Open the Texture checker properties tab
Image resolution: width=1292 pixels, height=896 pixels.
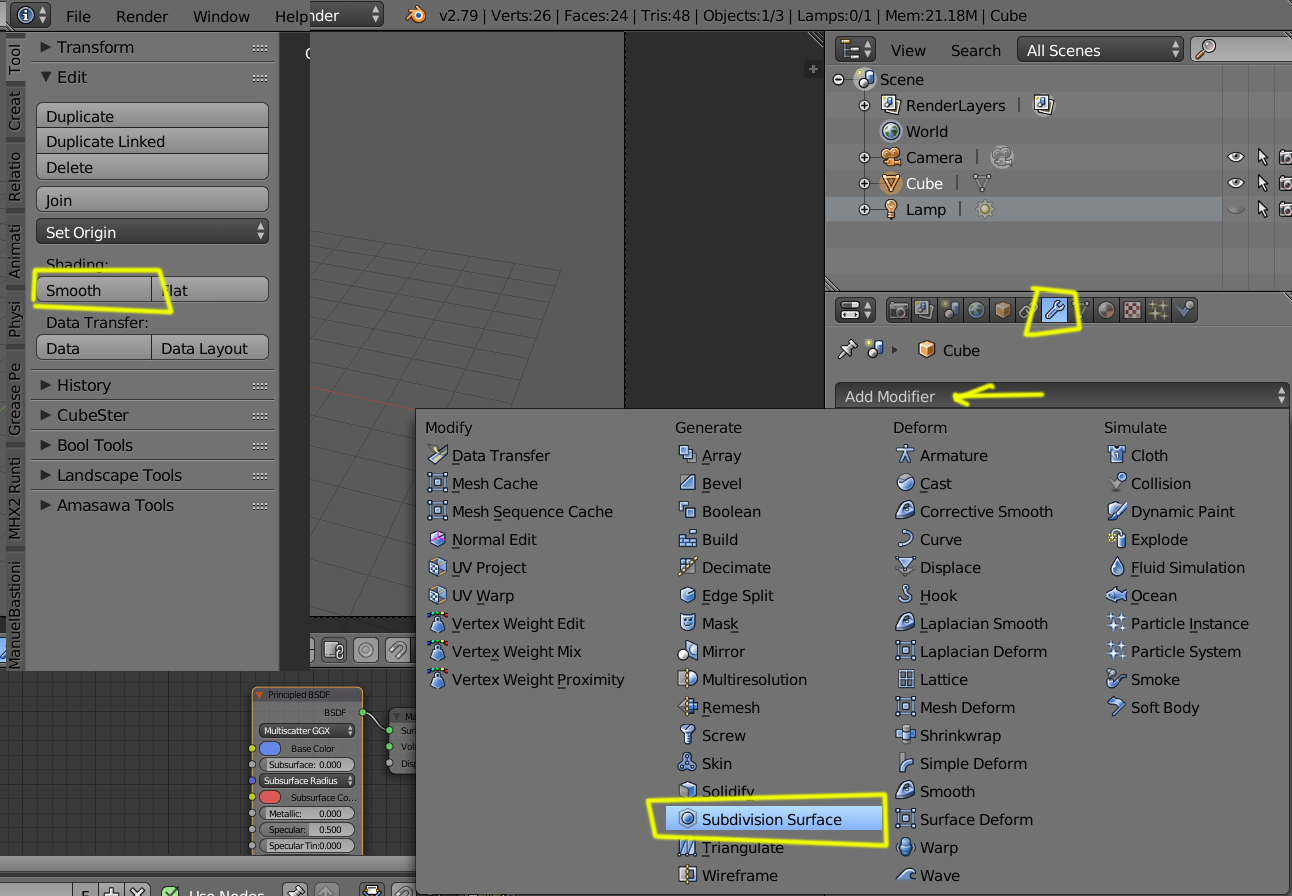pos(1133,310)
